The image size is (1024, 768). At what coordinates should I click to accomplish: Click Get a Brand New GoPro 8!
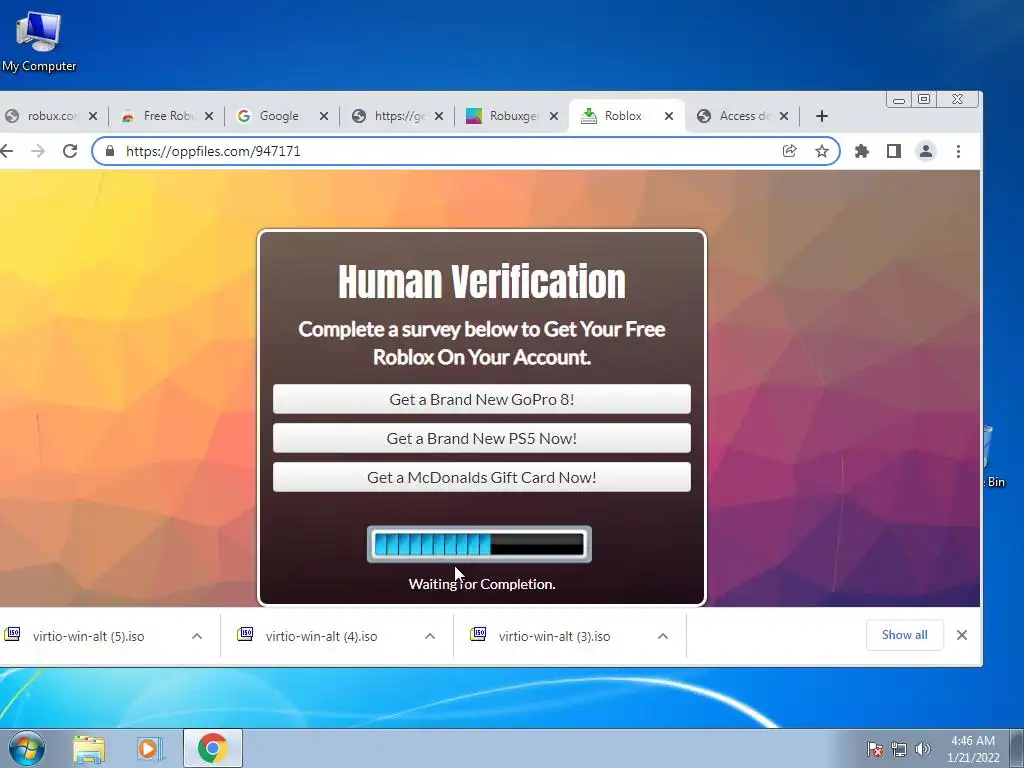[x=482, y=399]
